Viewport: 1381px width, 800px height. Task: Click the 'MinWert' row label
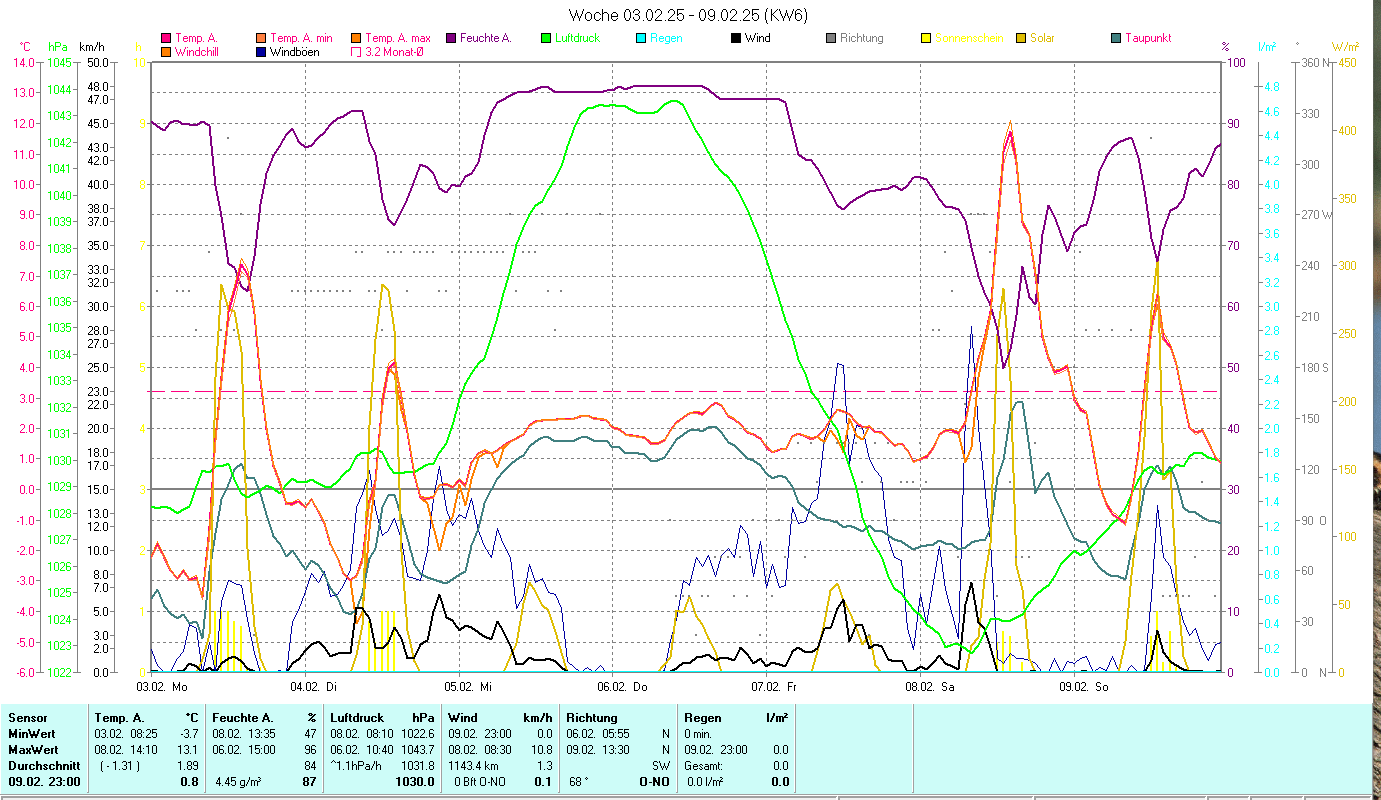[32, 734]
